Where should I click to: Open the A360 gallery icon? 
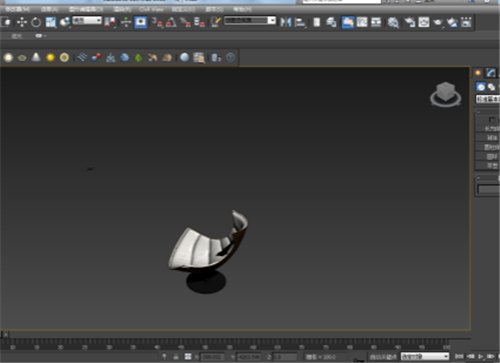tap(466, 22)
